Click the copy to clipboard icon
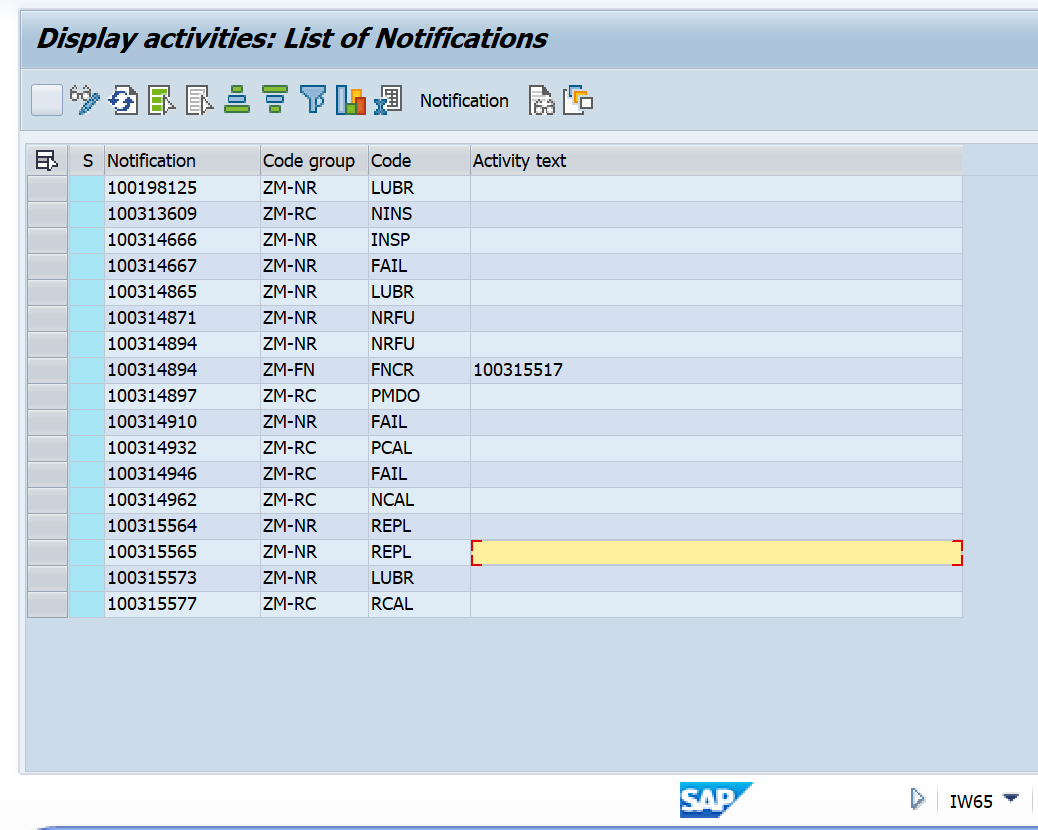The height and width of the screenshot is (830, 1038). 577,100
